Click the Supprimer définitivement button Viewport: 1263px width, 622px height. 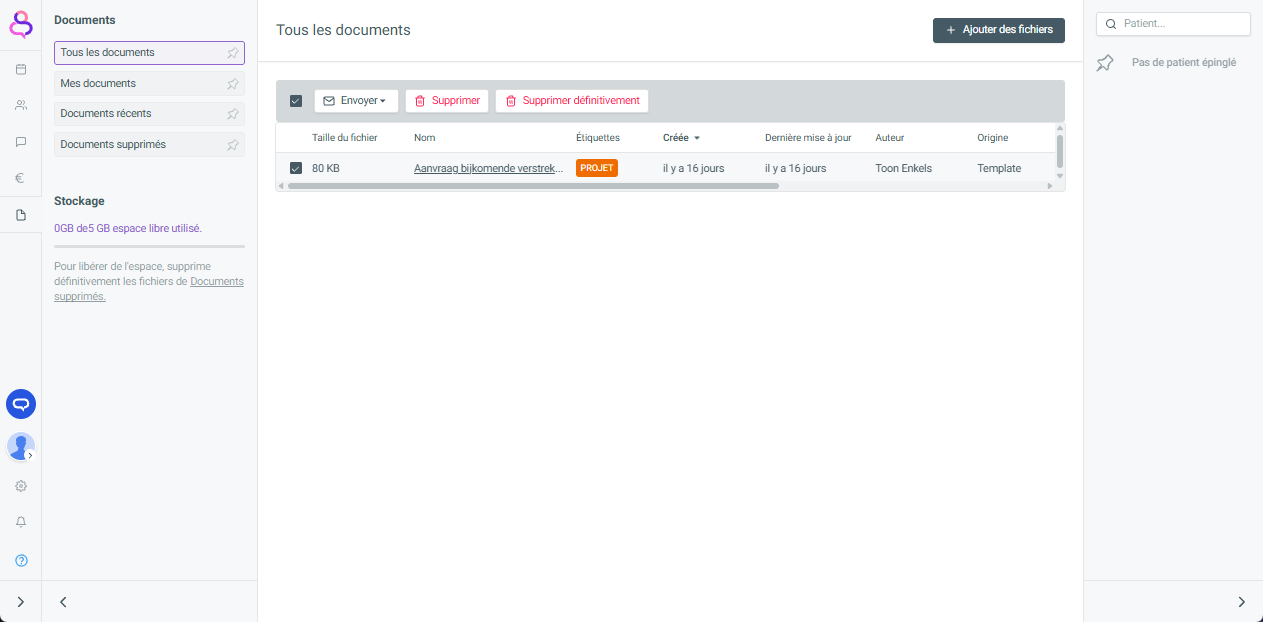pyautogui.click(x=572, y=101)
